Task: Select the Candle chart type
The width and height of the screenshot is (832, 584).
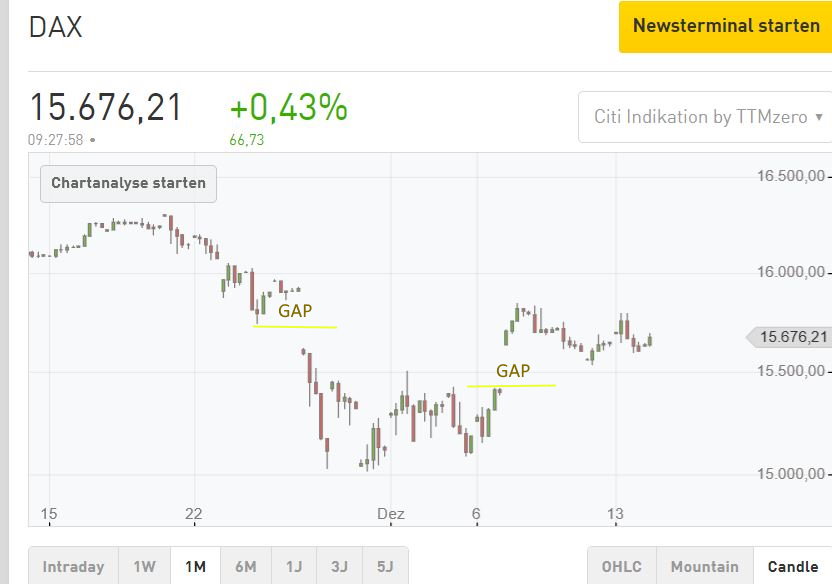Action: [x=793, y=567]
